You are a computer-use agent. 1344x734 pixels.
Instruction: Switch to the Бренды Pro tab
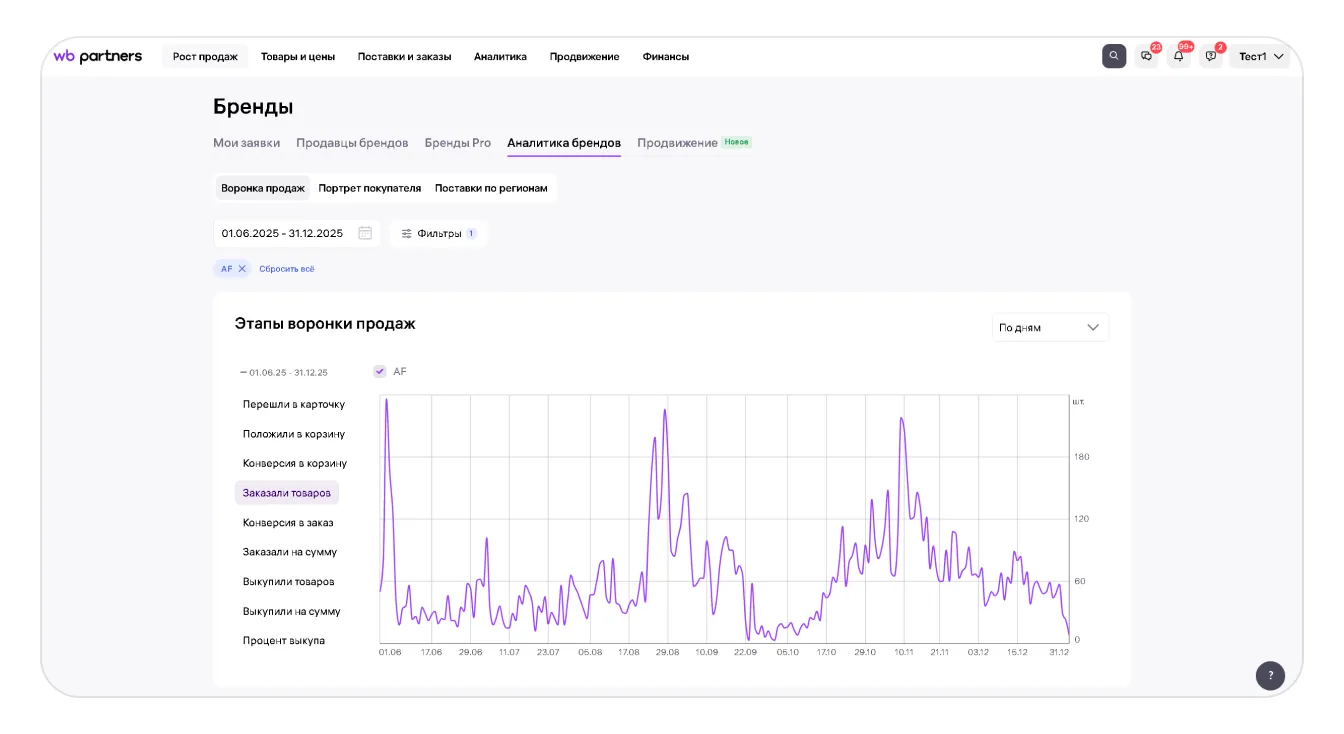[457, 143]
